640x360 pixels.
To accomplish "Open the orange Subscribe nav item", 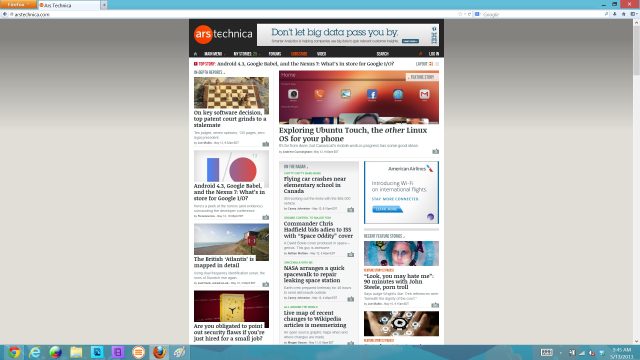I will tap(299, 54).
